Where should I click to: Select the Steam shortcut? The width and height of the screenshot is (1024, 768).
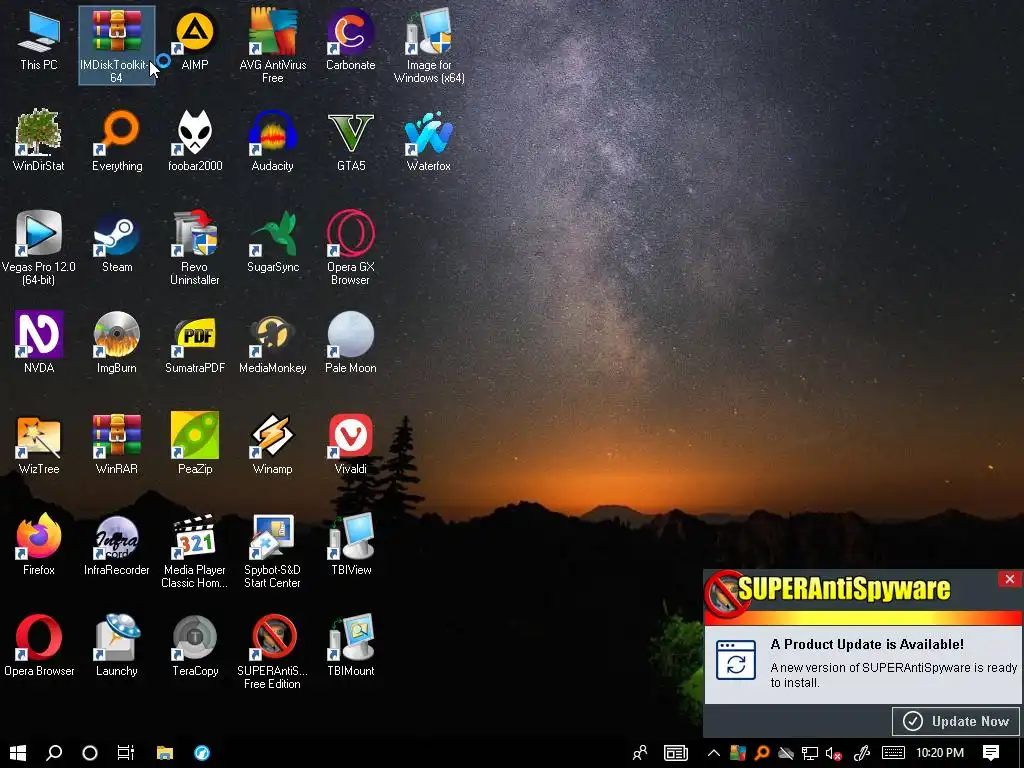click(117, 243)
